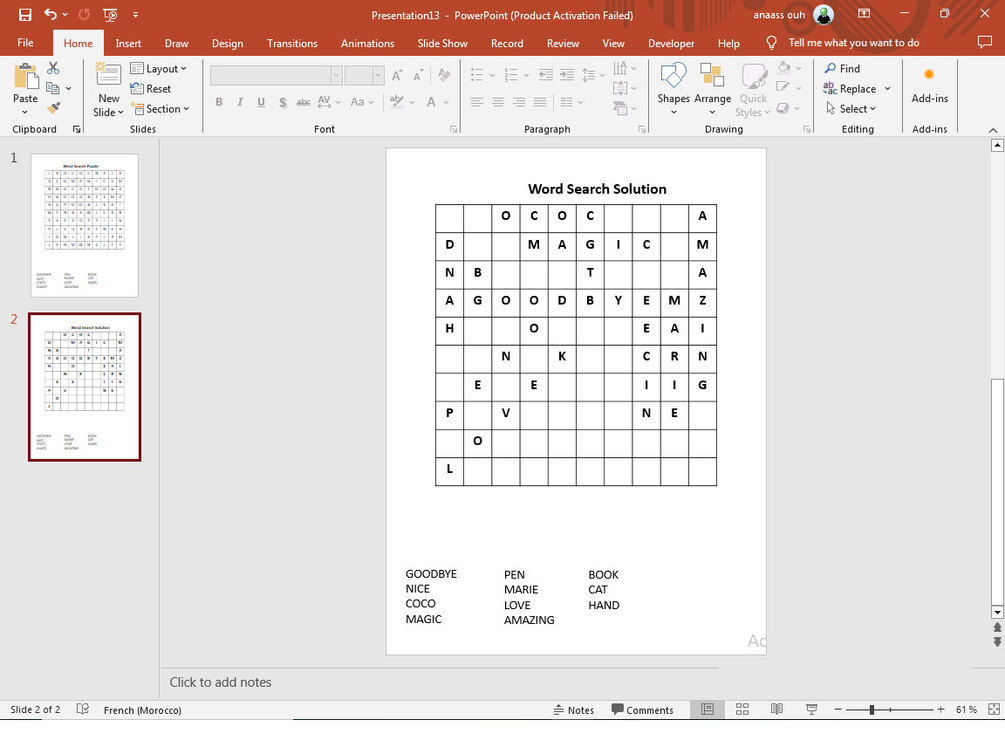Click the Save icon in quick access toolbar

pos(25,14)
